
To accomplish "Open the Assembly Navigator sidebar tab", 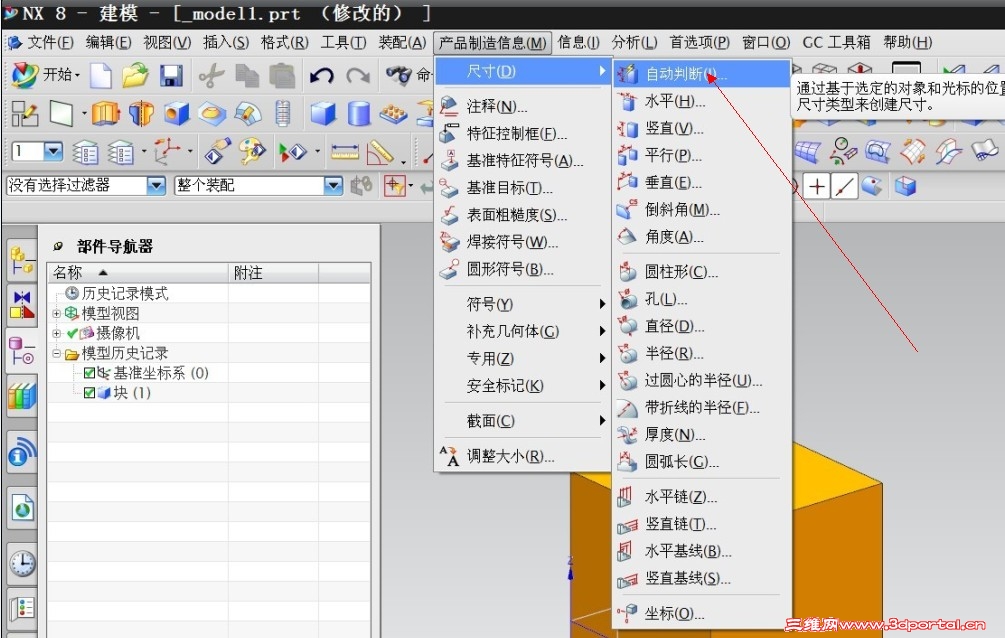I will 22,261.
